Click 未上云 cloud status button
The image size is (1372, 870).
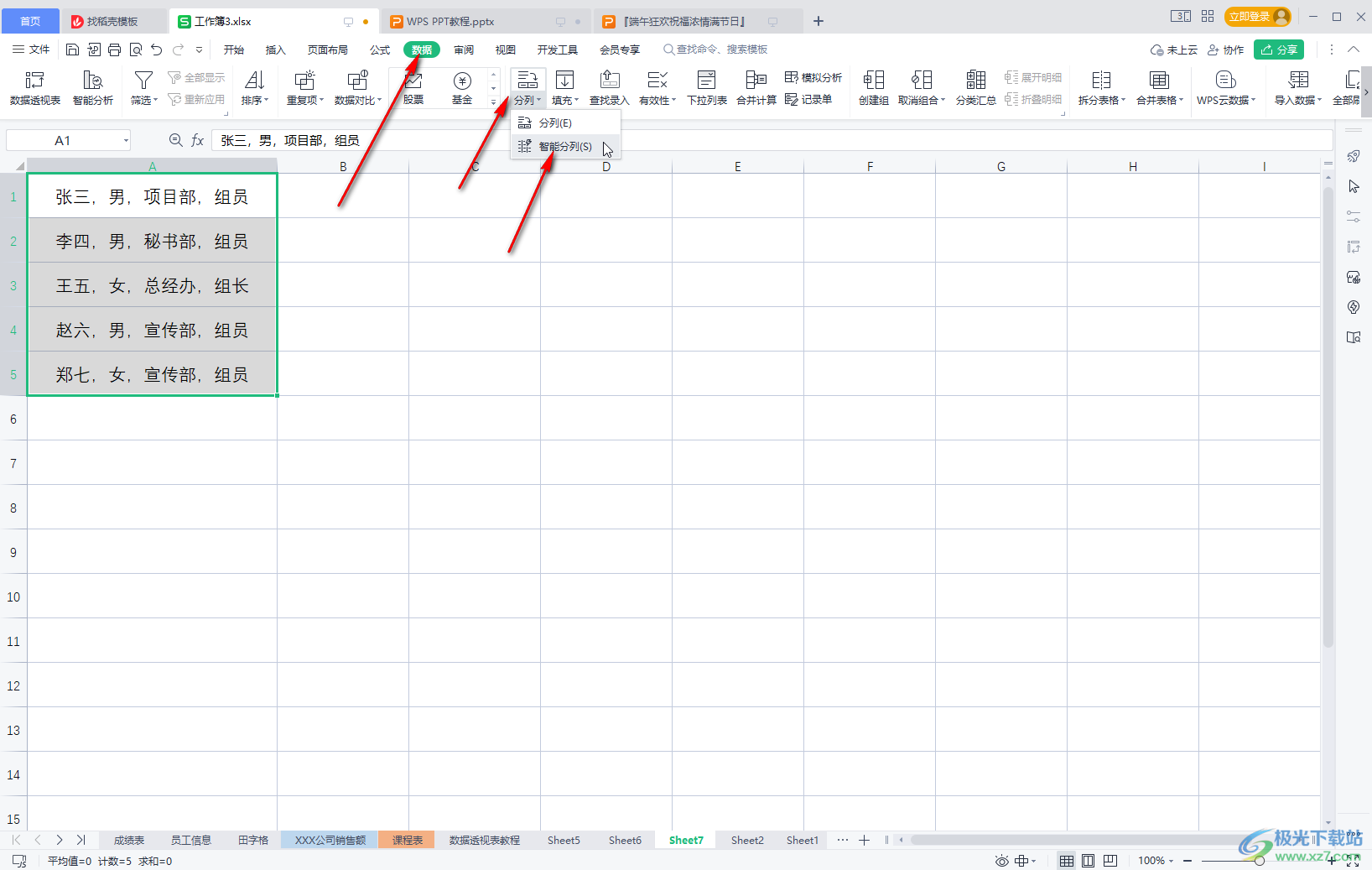click(1173, 49)
